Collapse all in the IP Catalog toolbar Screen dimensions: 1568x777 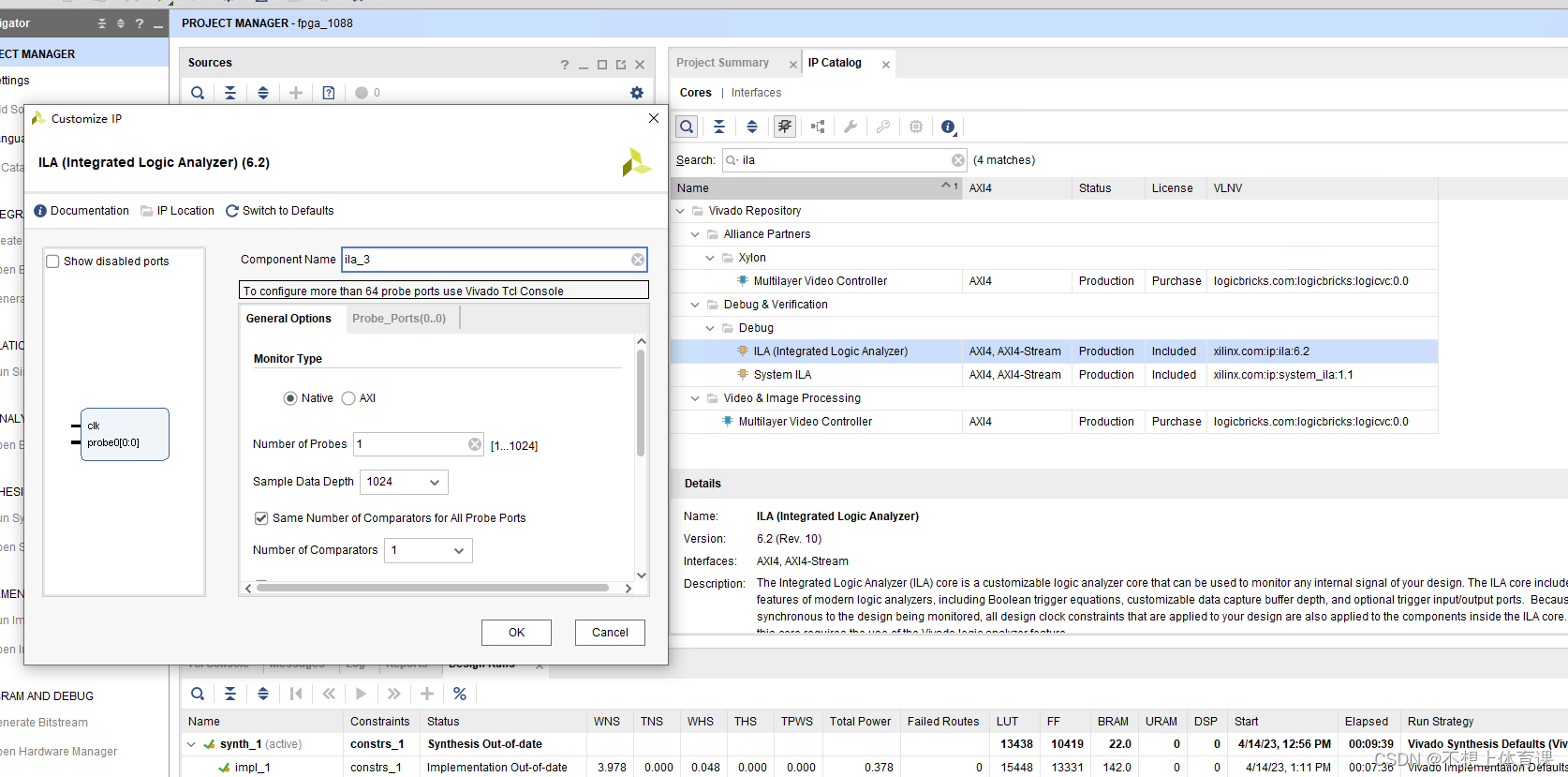[719, 127]
